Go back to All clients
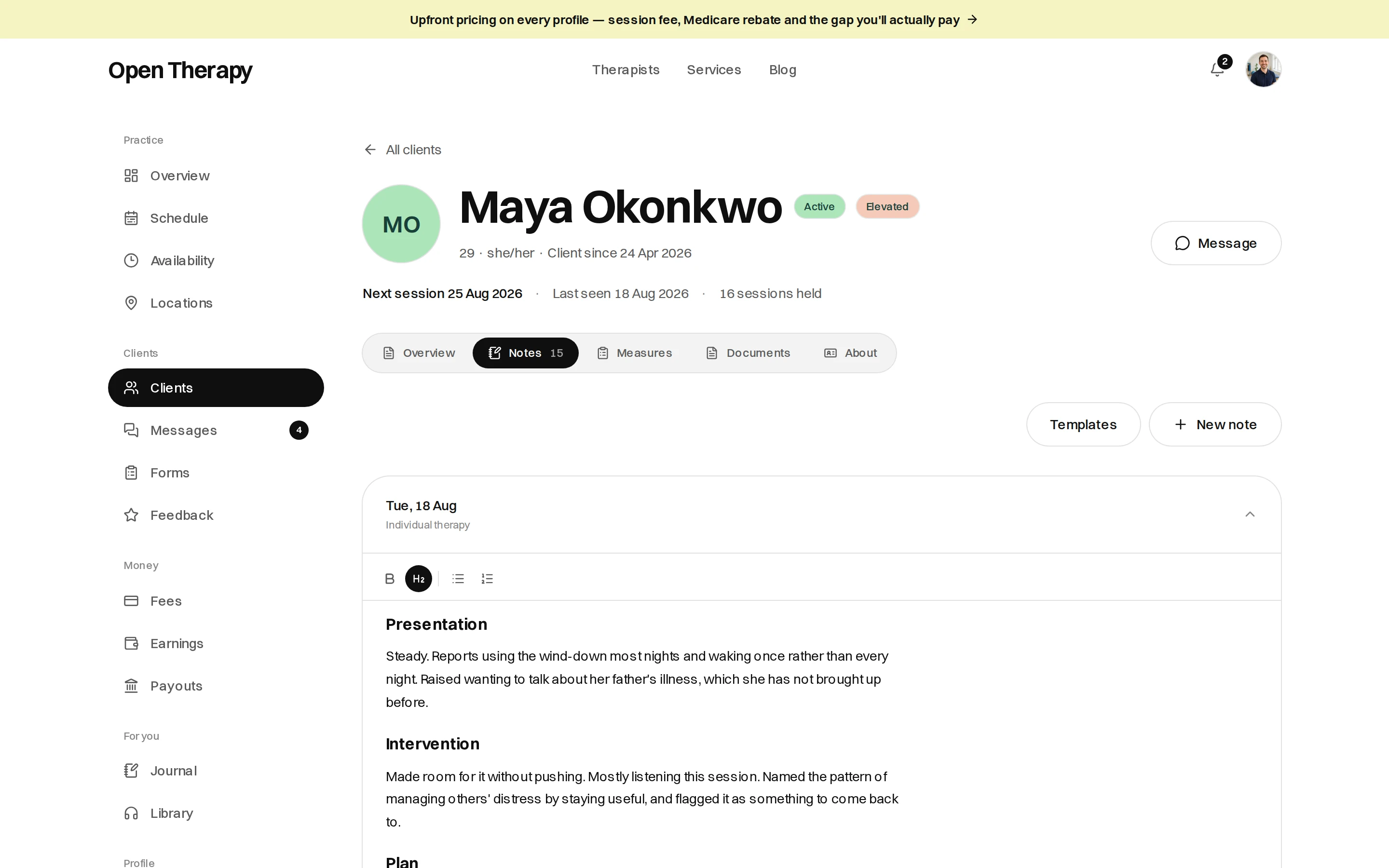Viewport: 1389px width, 868px height. (402, 150)
